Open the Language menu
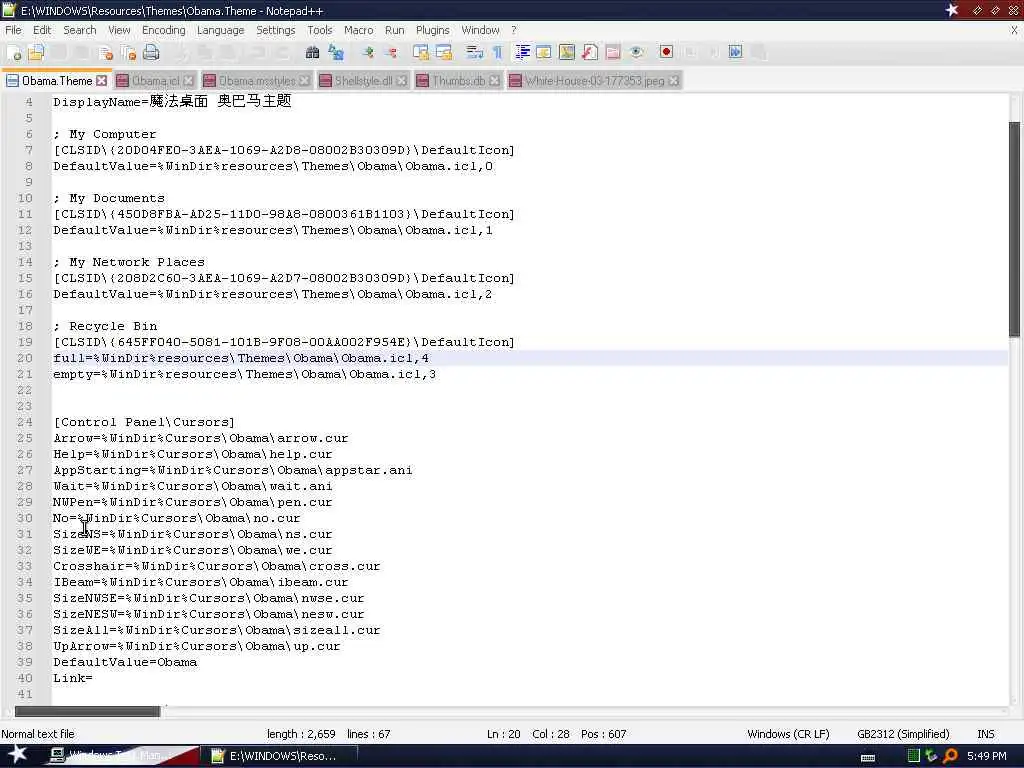This screenshot has height=768, width=1024. [x=220, y=30]
